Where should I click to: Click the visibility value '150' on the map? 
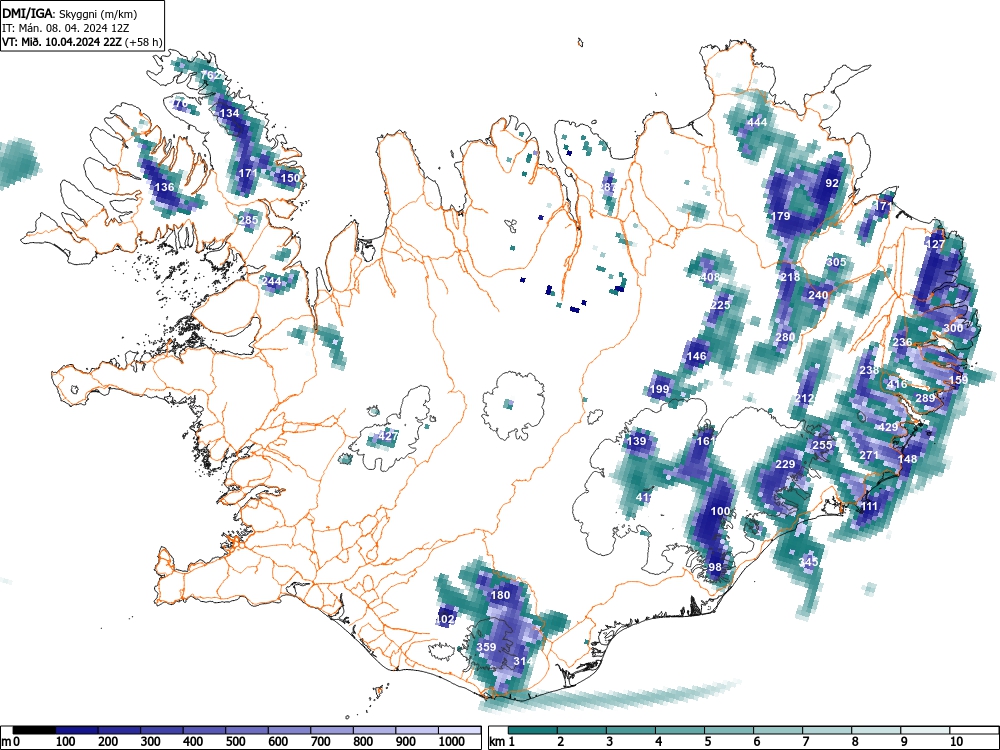point(290,178)
